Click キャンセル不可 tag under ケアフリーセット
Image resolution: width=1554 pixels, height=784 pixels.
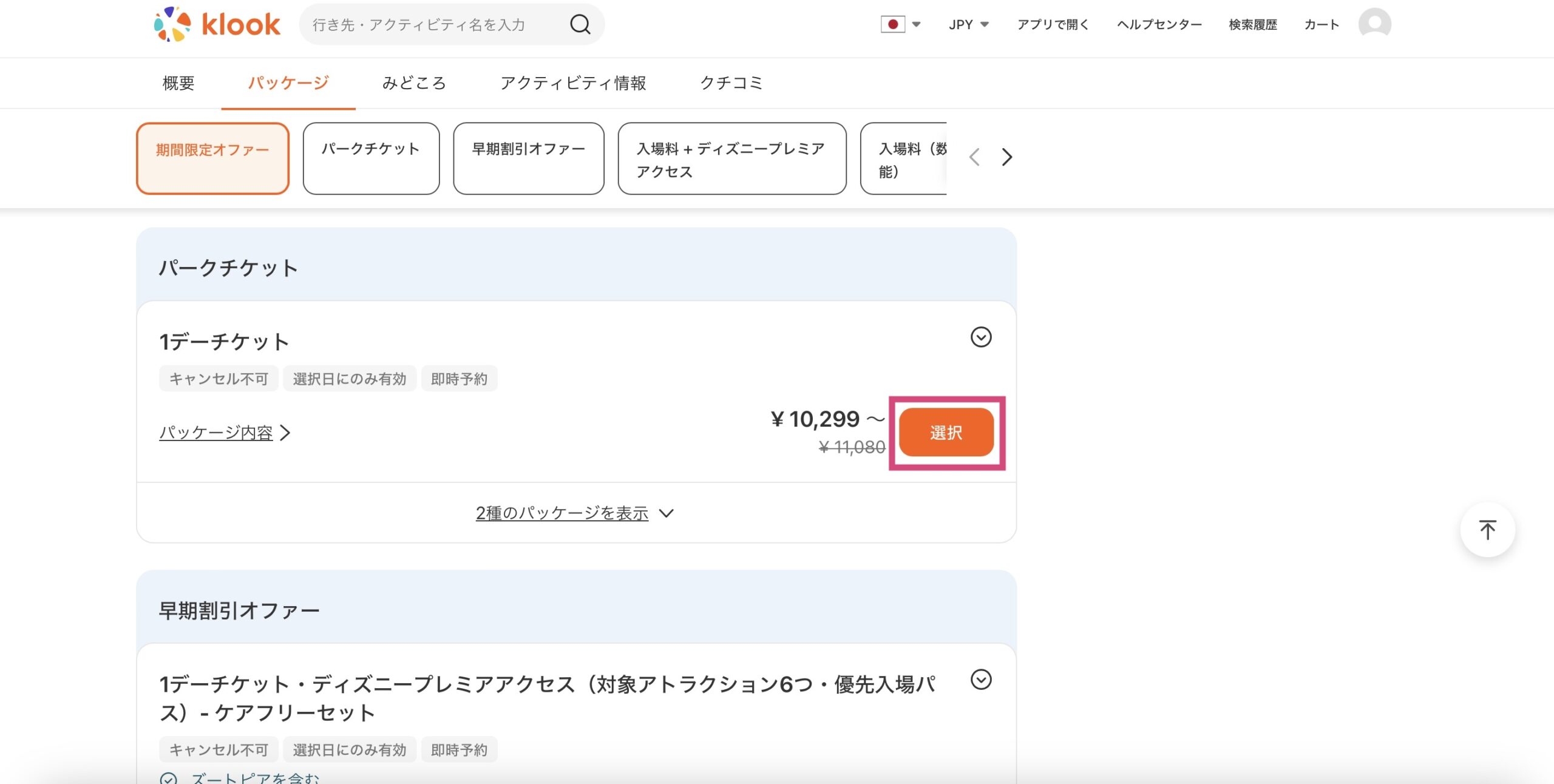click(x=219, y=750)
